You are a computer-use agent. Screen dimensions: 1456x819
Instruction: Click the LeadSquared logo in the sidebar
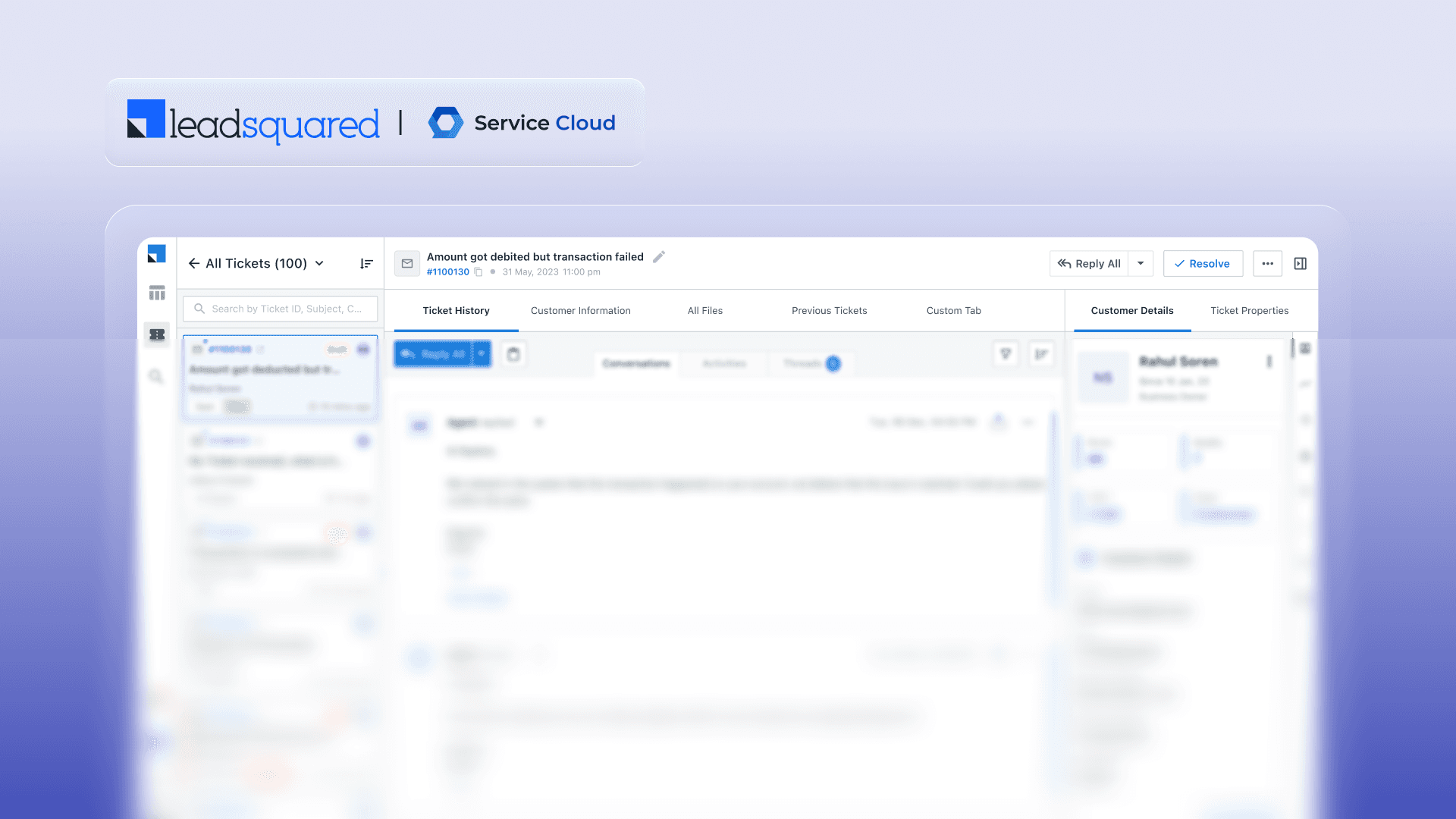tap(156, 254)
